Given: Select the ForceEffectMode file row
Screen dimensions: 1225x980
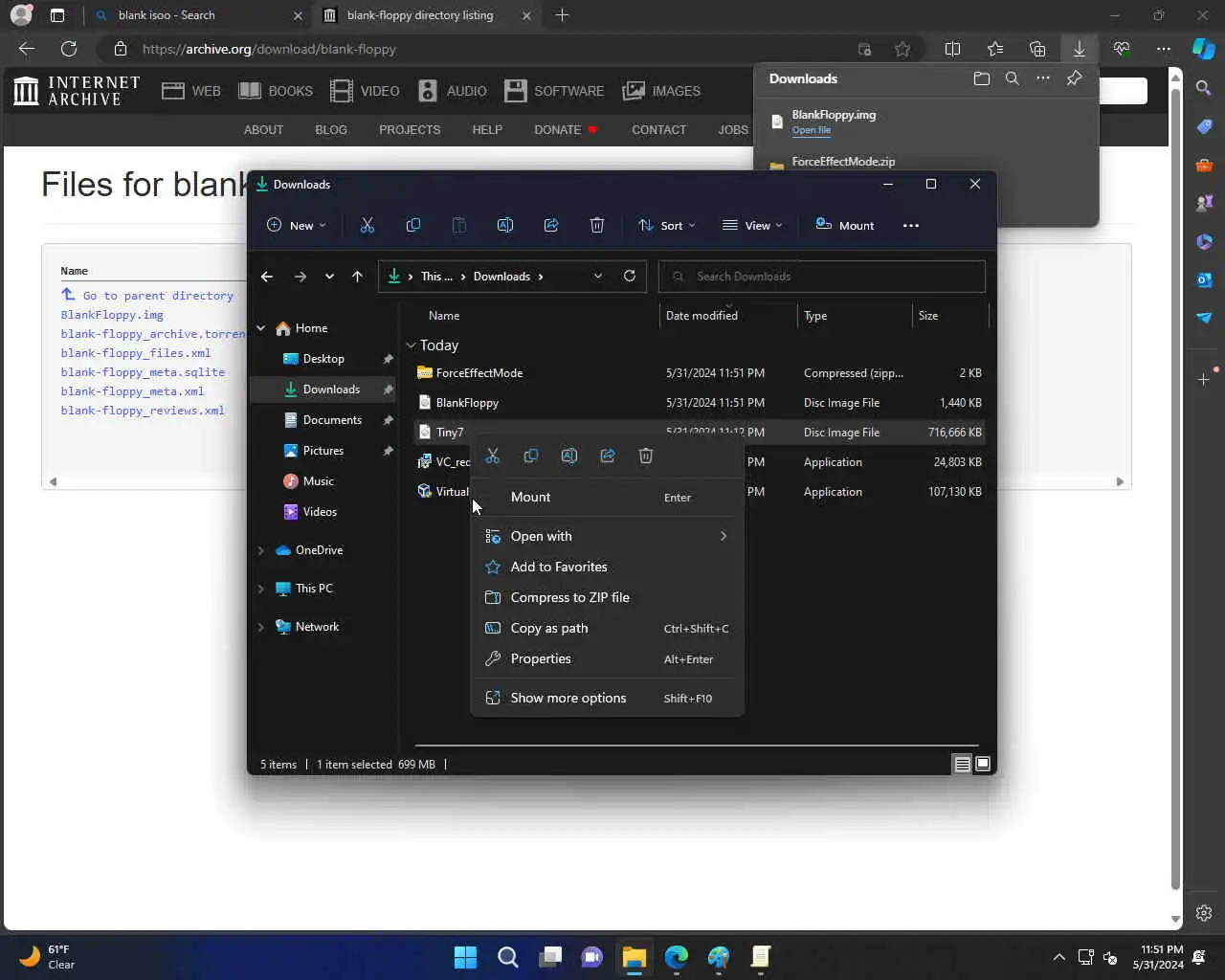Looking at the screenshot, I should coord(700,373).
